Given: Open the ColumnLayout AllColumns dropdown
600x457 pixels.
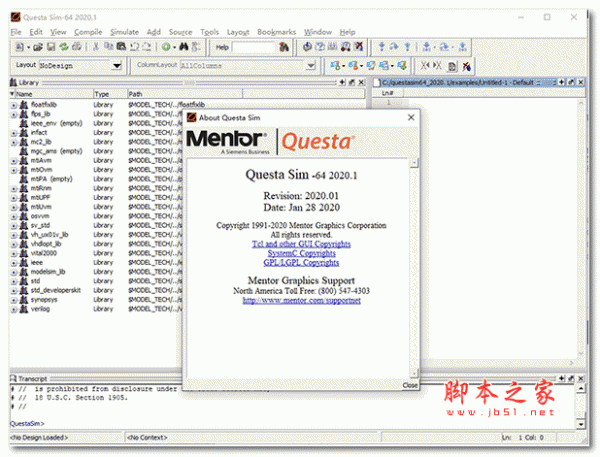Looking at the screenshot, I should 311,66.
